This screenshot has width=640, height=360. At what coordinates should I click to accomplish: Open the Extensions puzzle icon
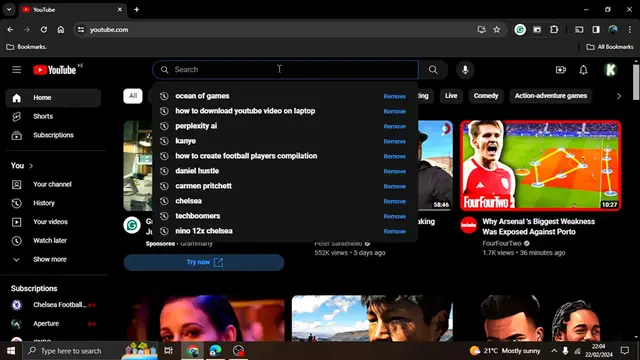(x=554, y=30)
